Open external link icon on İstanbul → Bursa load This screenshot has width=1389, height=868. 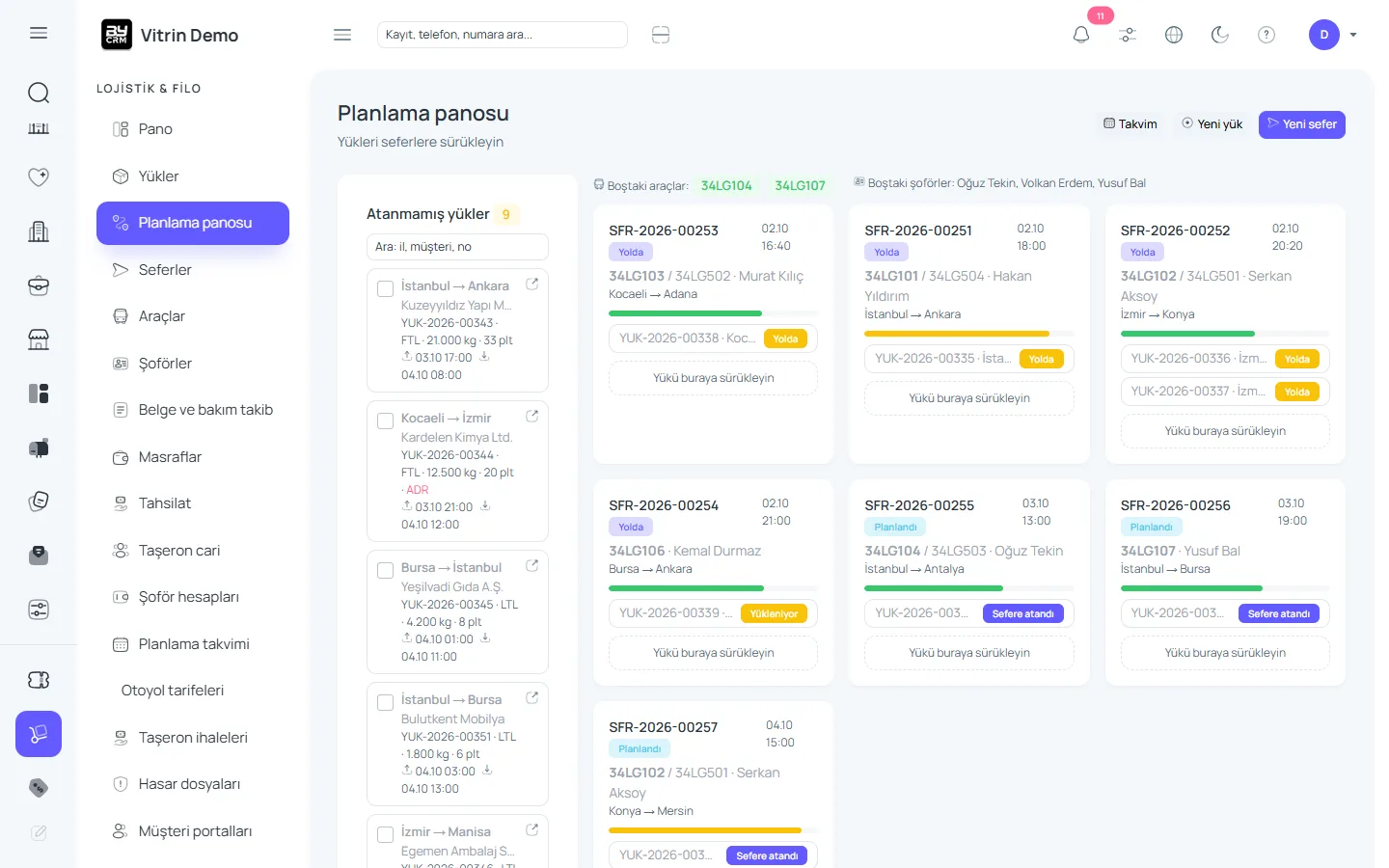[x=531, y=698]
